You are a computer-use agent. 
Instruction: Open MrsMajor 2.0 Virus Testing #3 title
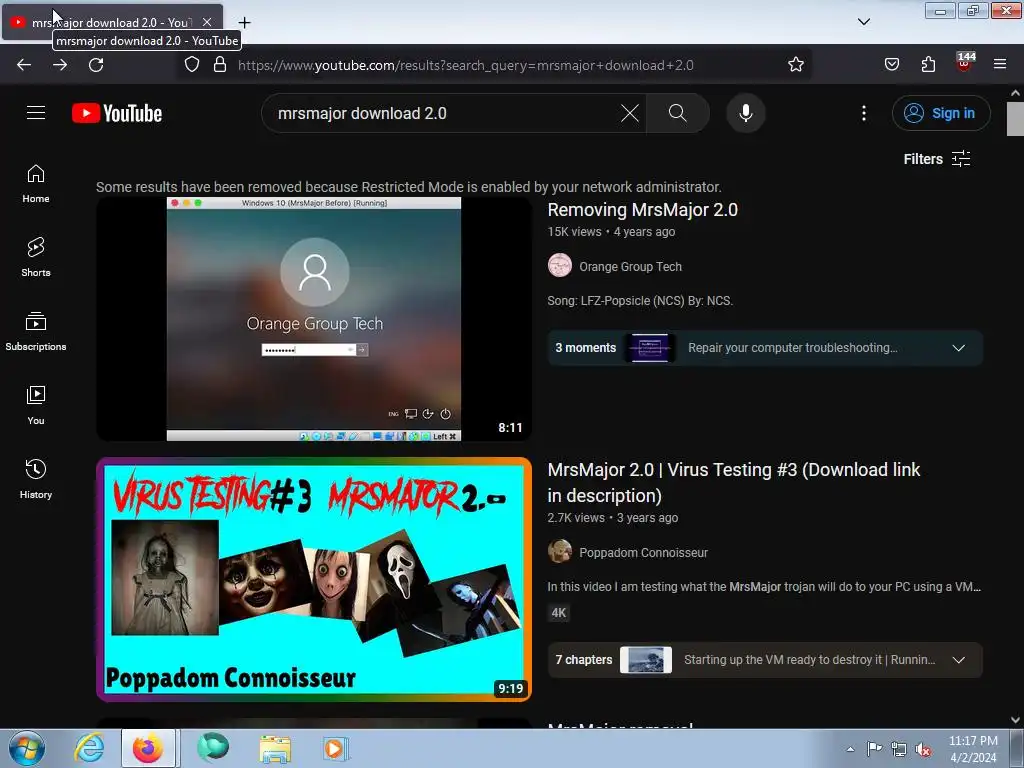[x=733, y=482]
